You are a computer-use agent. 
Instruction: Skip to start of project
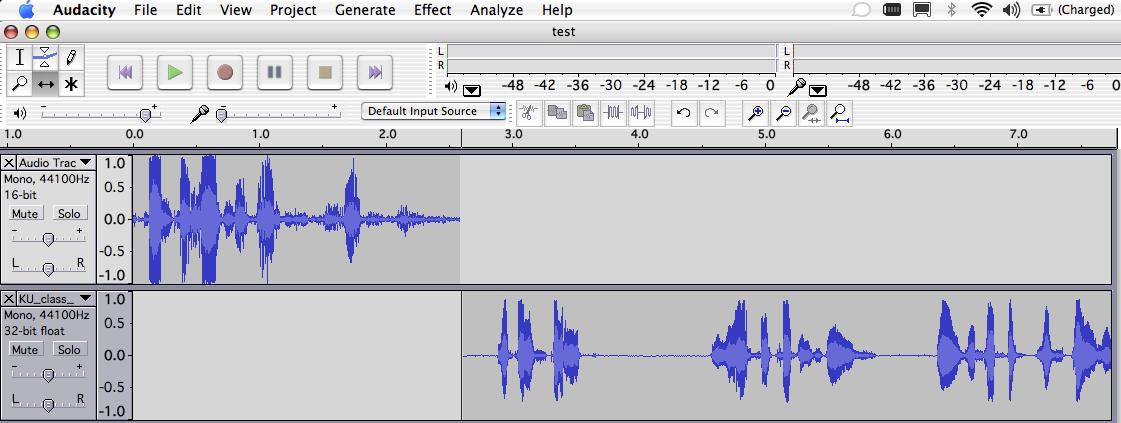125,72
